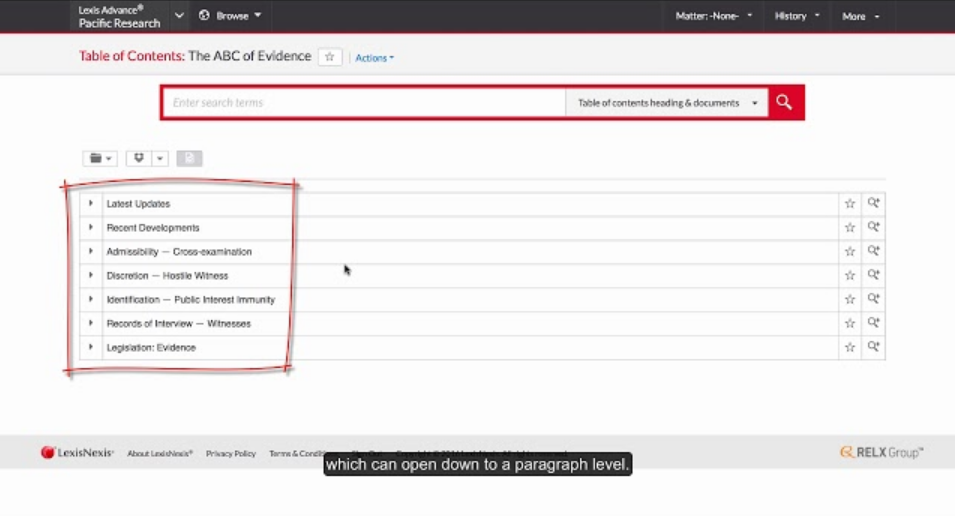955x516 pixels.
Task: Expand Identification — Public Interest Immunity section
Action: pos(91,299)
